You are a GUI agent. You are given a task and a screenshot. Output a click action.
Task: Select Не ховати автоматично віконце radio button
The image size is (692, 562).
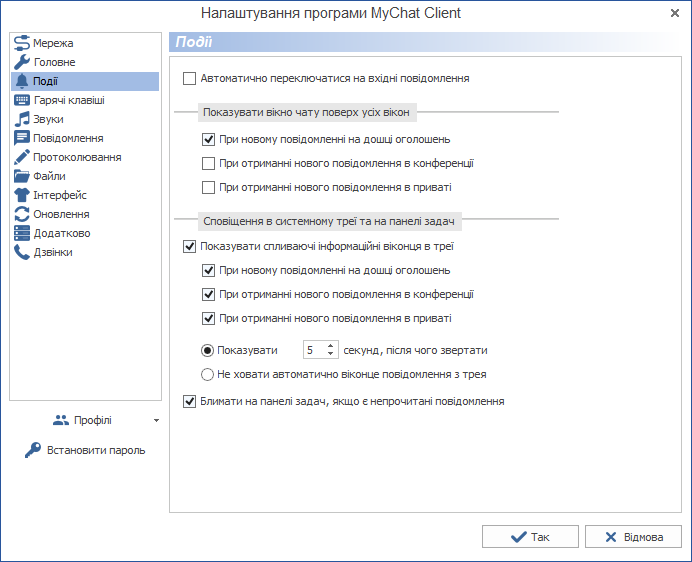[x=207, y=374]
